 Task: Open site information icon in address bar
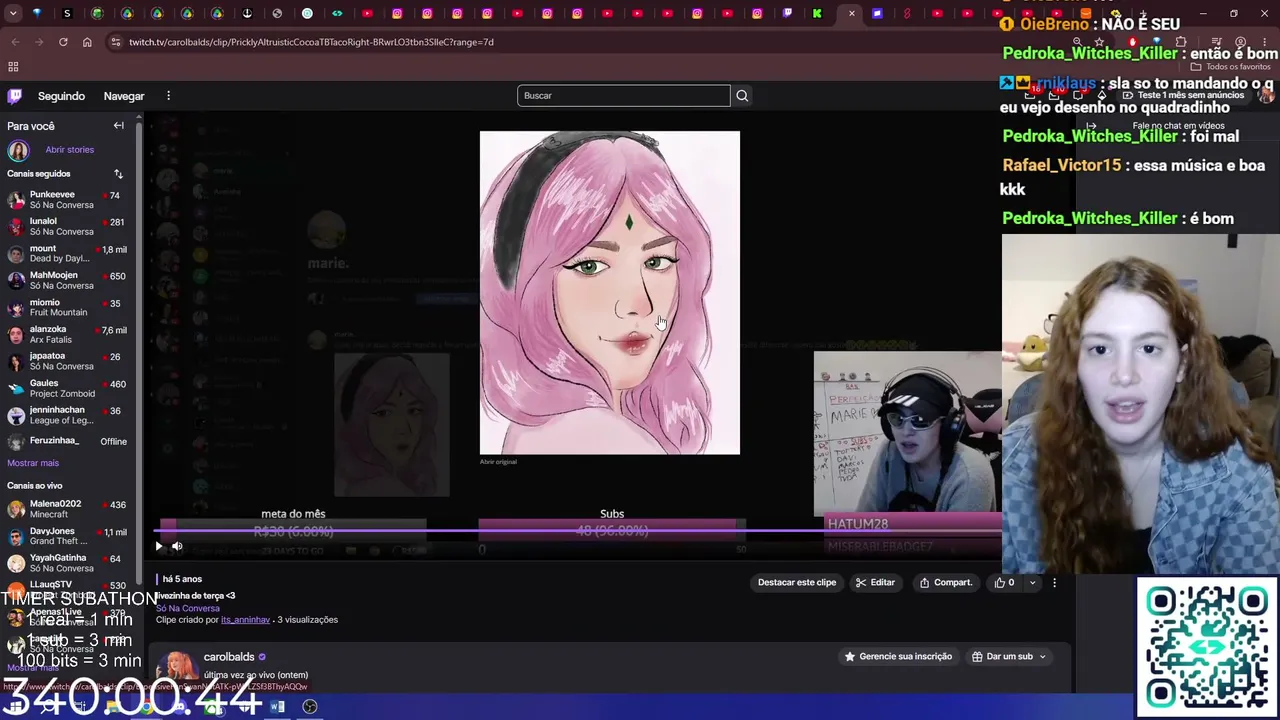click(x=116, y=42)
